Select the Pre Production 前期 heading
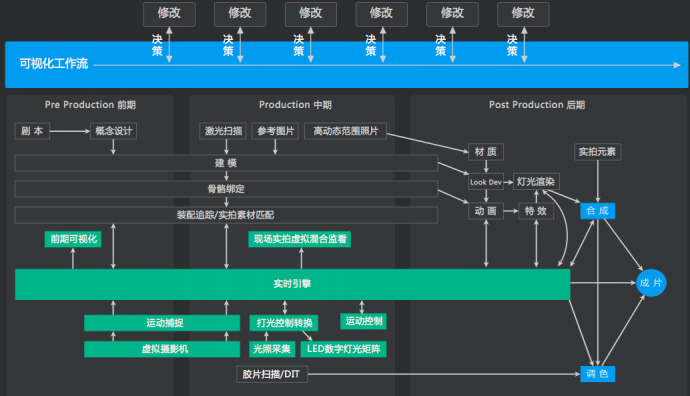The width and height of the screenshot is (690, 396). point(90,105)
